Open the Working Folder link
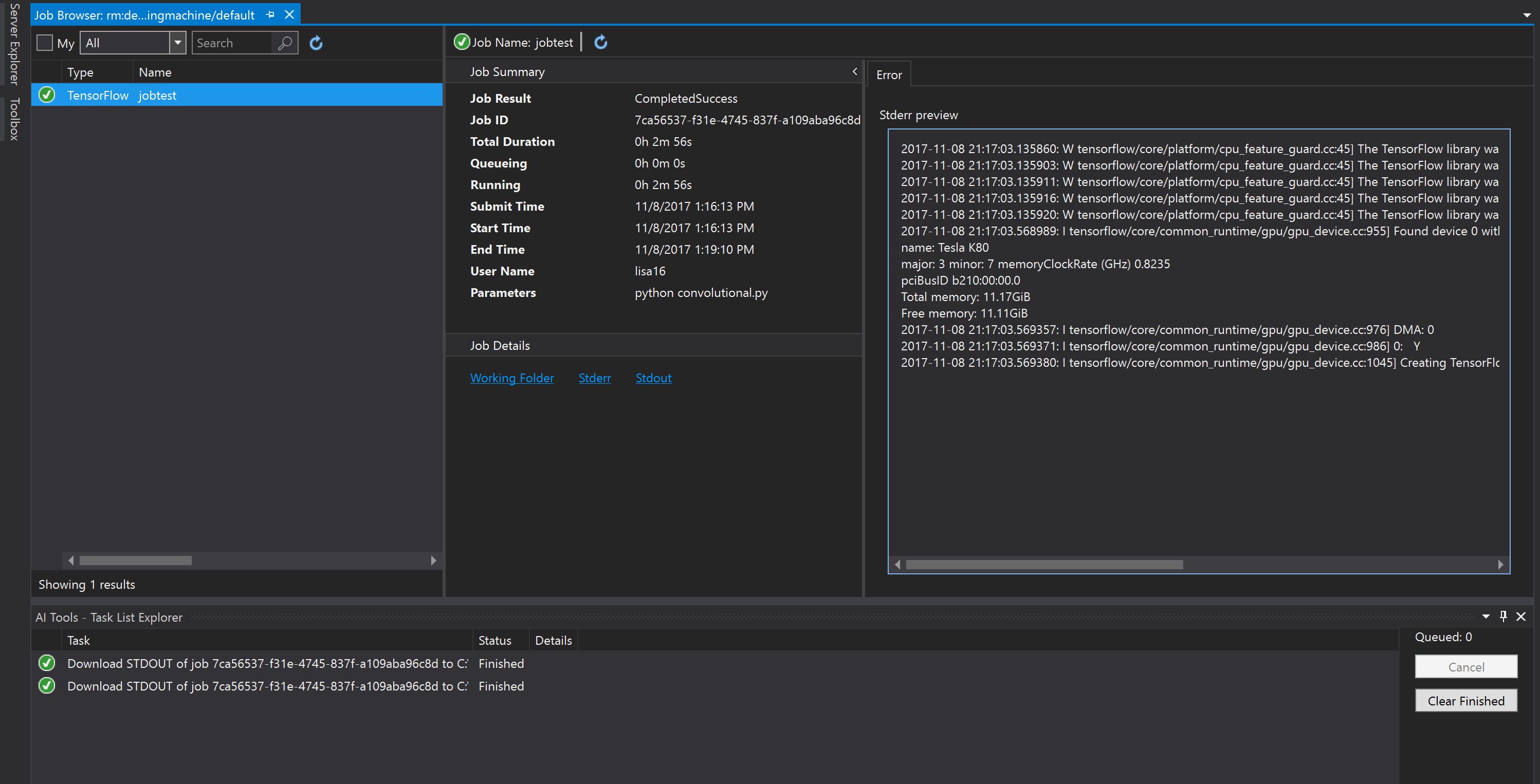 click(x=512, y=378)
